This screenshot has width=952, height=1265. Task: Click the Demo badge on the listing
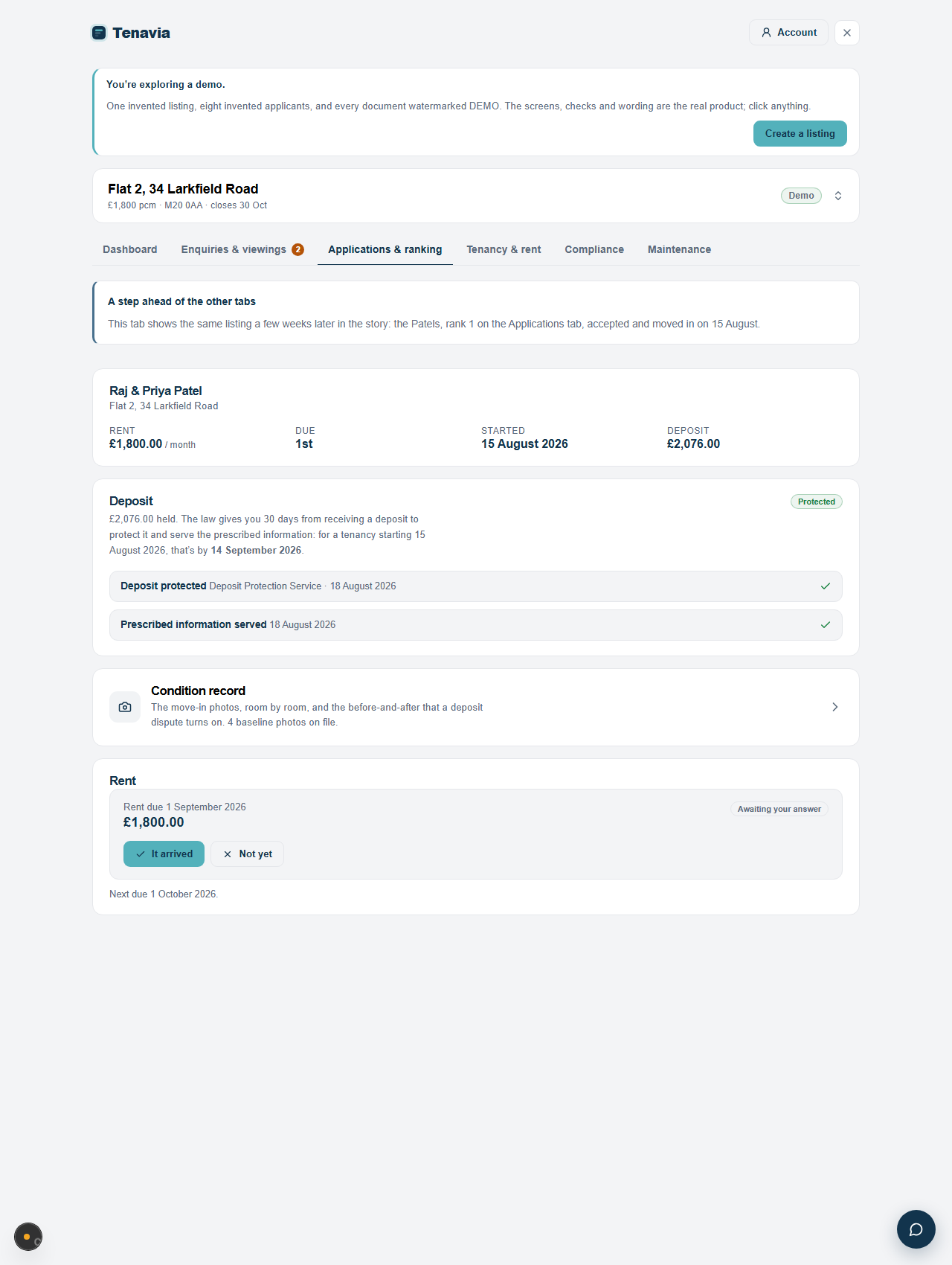[801, 196]
